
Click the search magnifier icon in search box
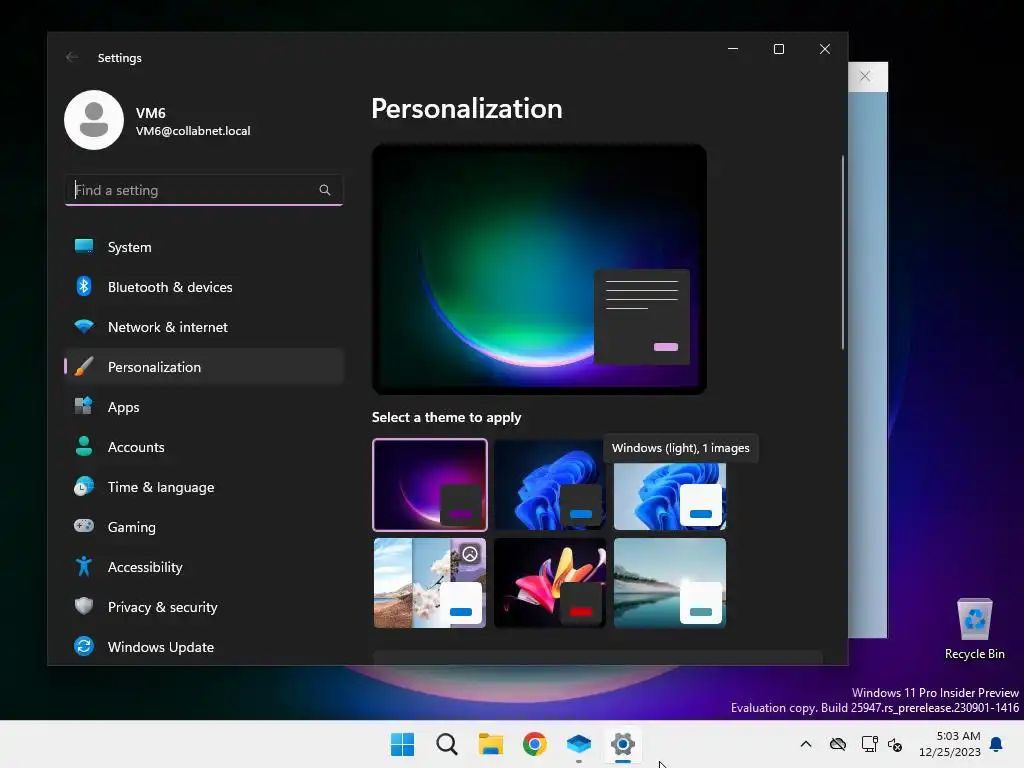click(x=325, y=190)
